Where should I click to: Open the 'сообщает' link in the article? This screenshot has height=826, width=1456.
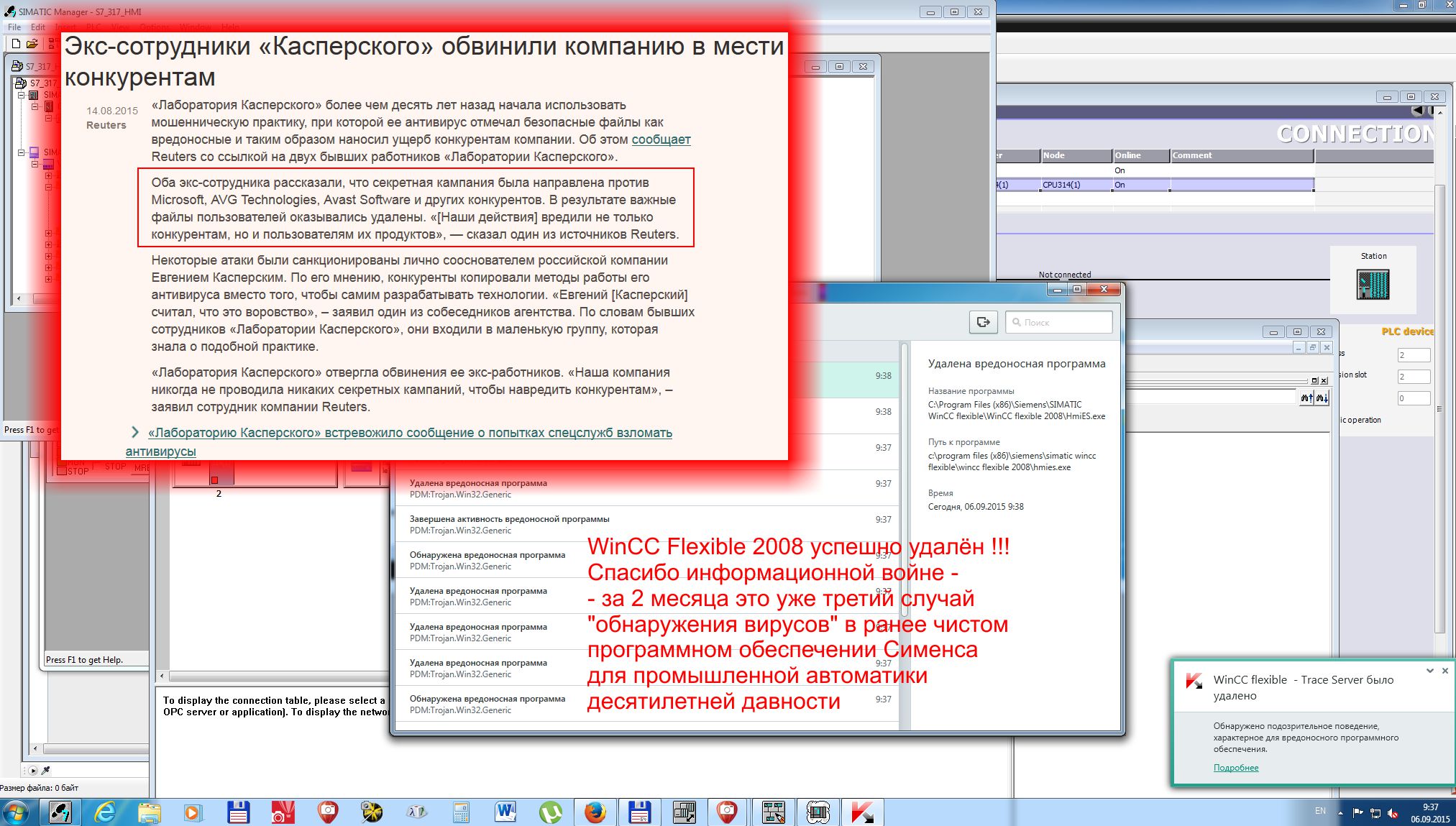point(661,139)
